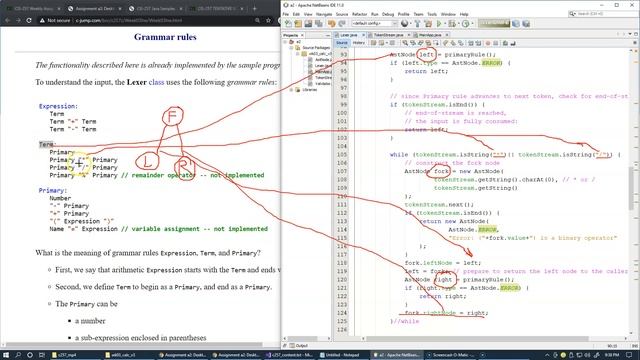Click the memory usage bar in toolbar
The width and height of the screenshot is (640, 360).
[494, 24]
